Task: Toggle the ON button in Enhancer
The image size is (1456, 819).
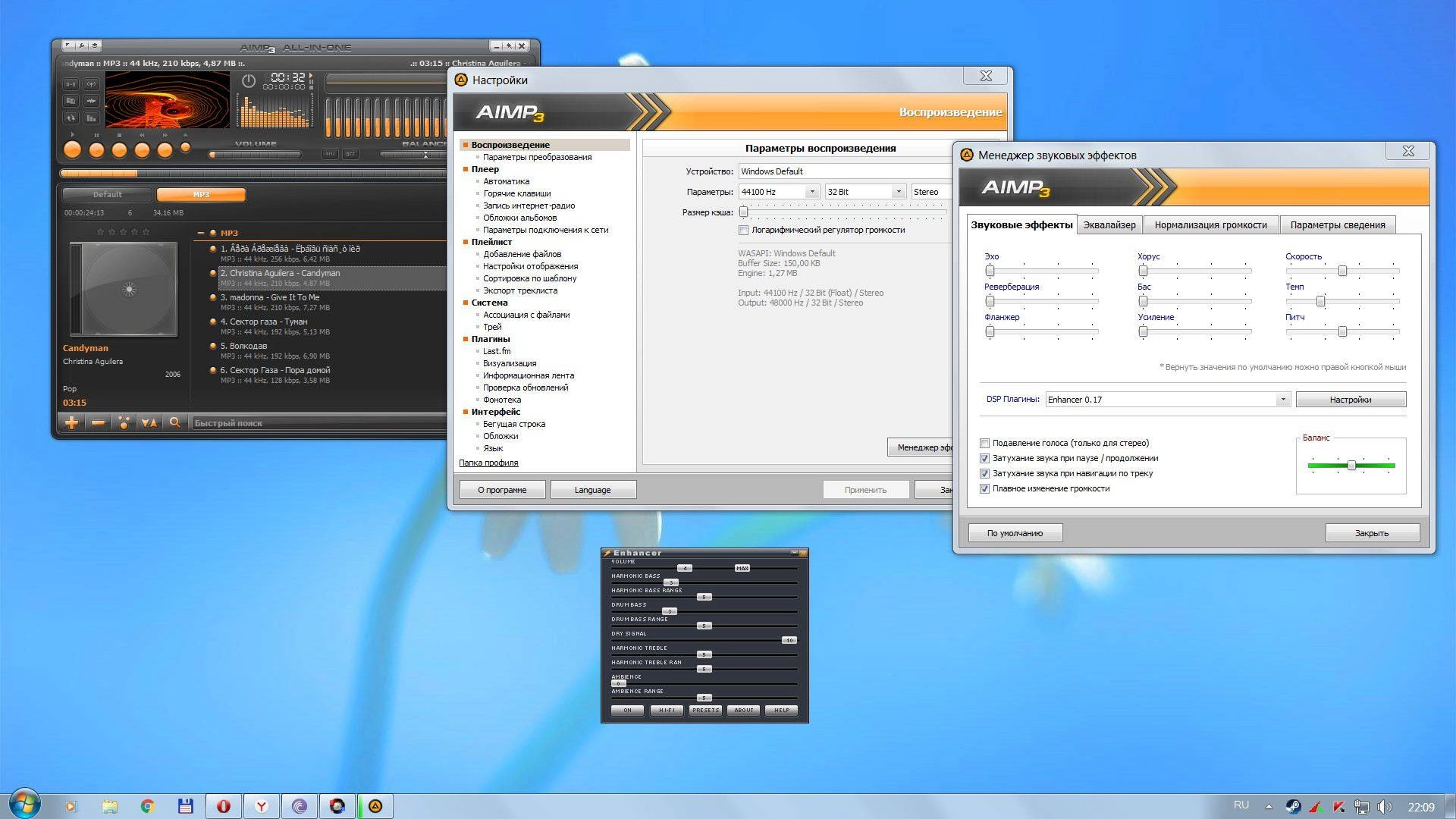Action: pos(627,711)
